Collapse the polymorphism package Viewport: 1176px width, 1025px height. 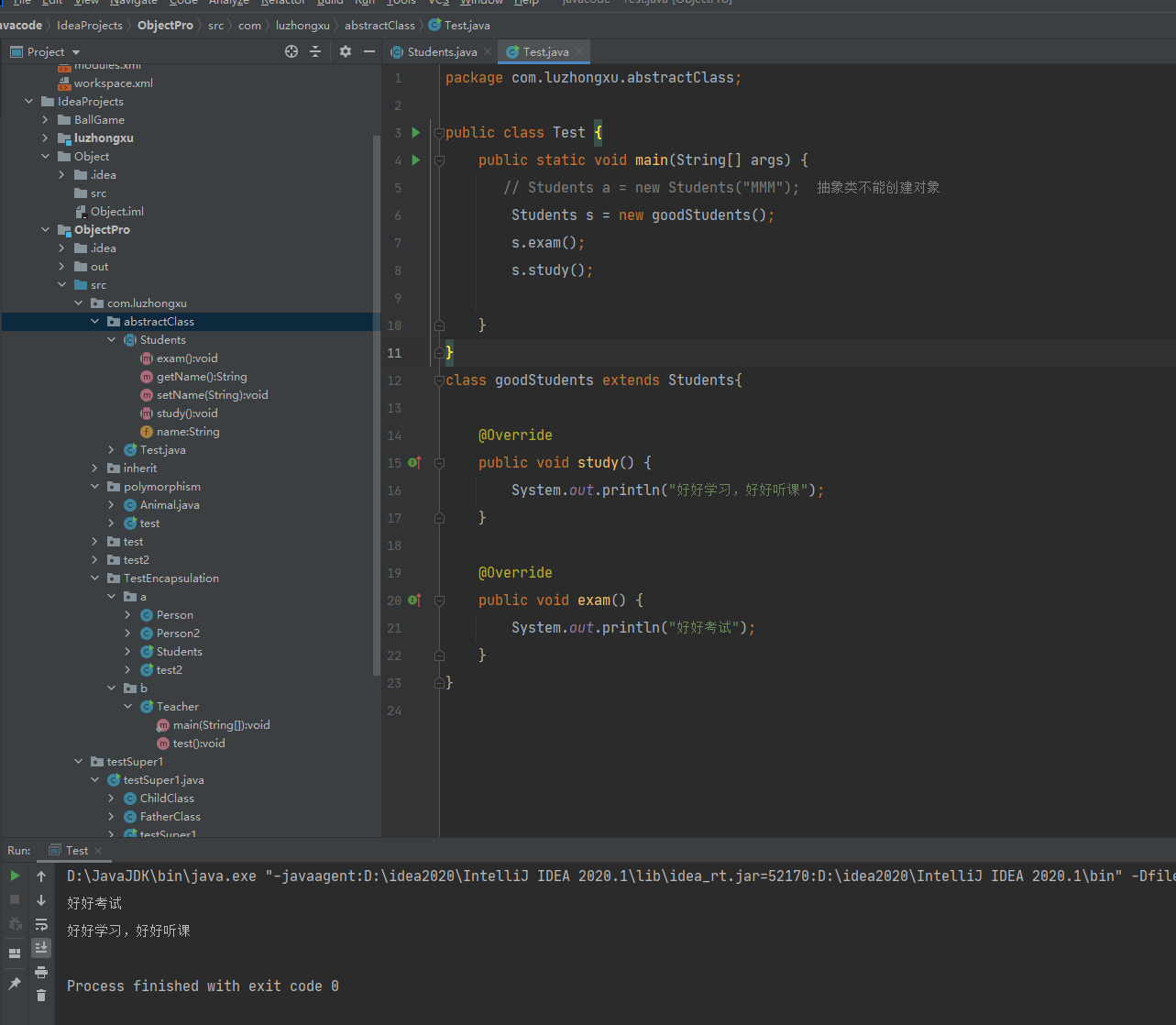95,487
